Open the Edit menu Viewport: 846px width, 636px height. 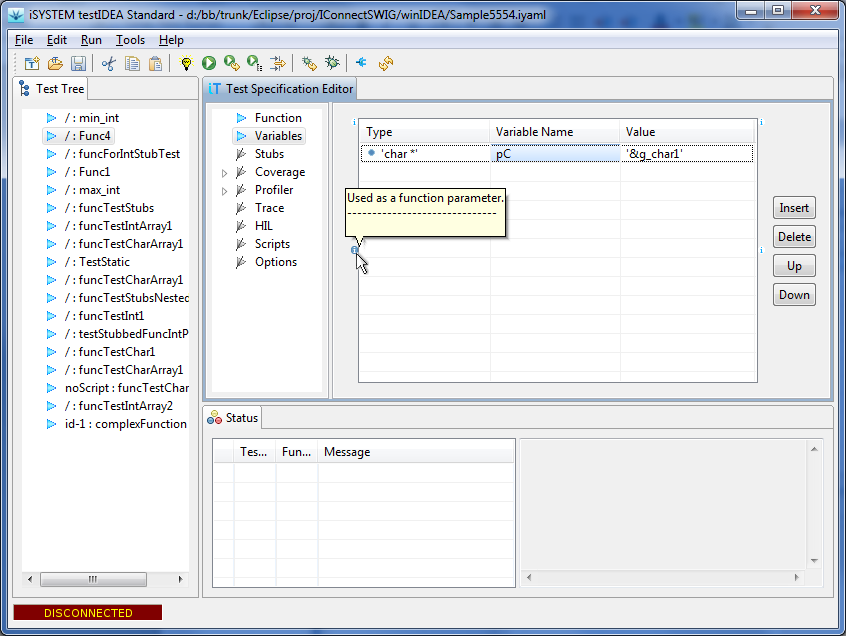pyautogui.click(x=57, y=40)
